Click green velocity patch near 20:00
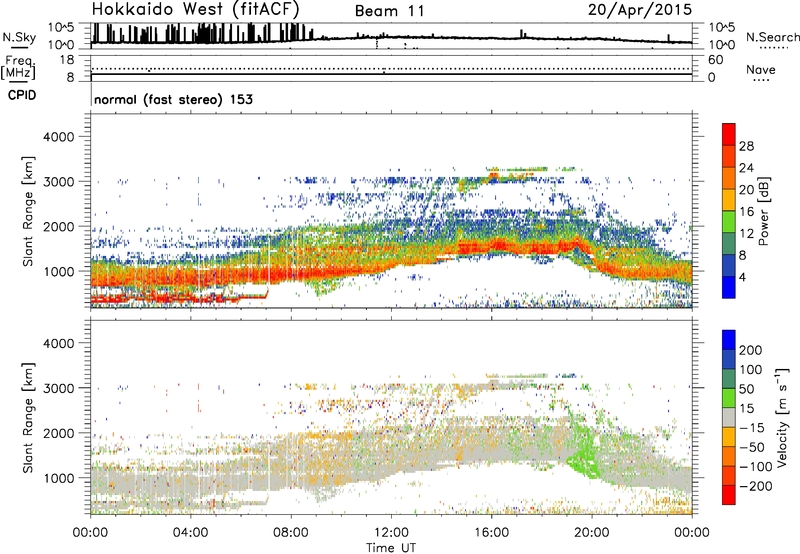Screen dimensions: 800x554 point(585,457)
